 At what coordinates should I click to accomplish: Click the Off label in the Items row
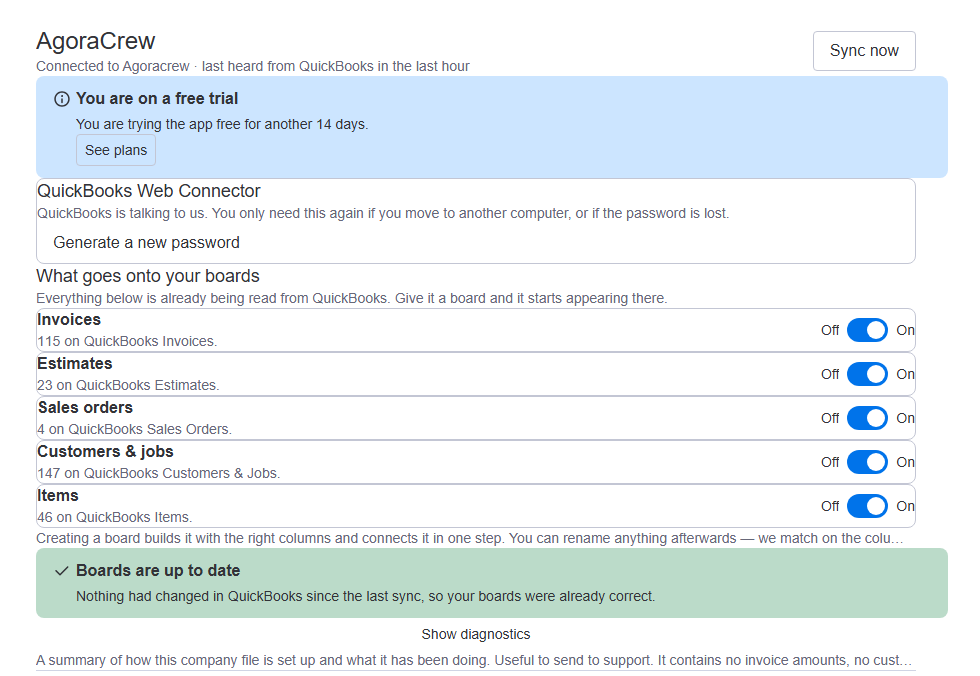coord(830,506)
